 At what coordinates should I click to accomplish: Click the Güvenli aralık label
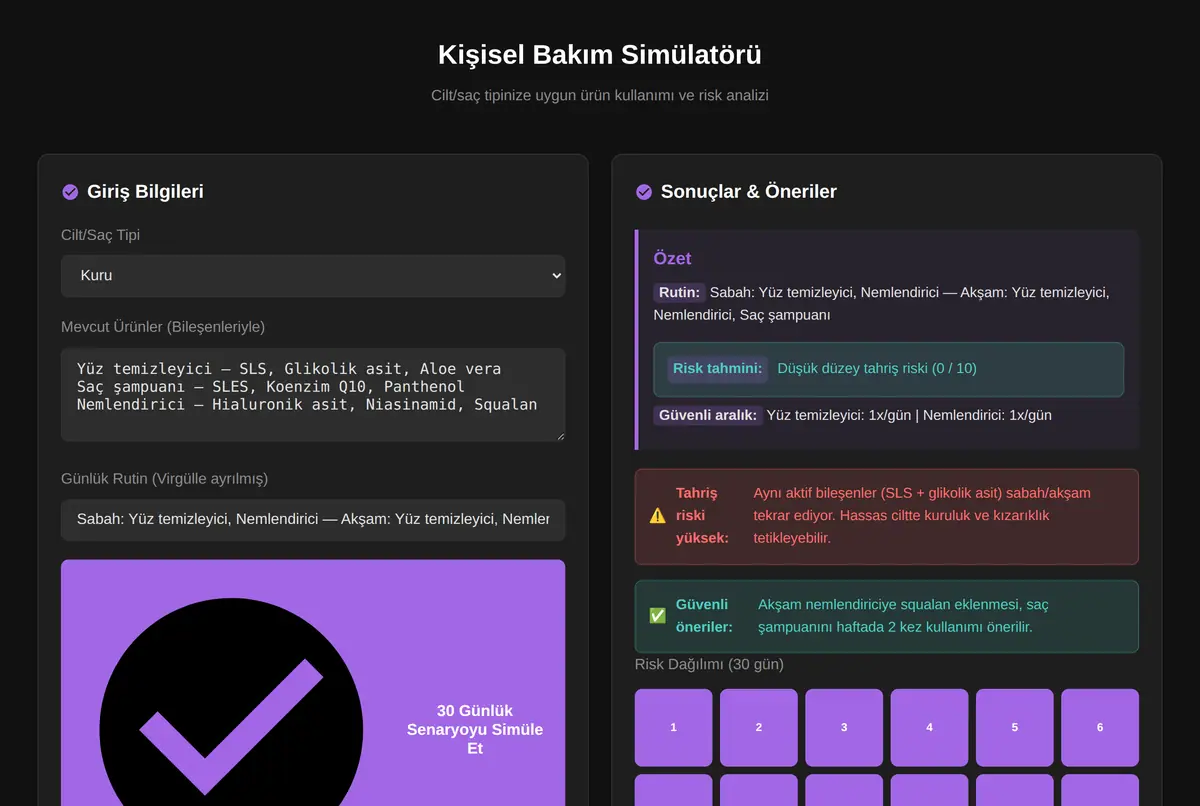coord(708,415)
